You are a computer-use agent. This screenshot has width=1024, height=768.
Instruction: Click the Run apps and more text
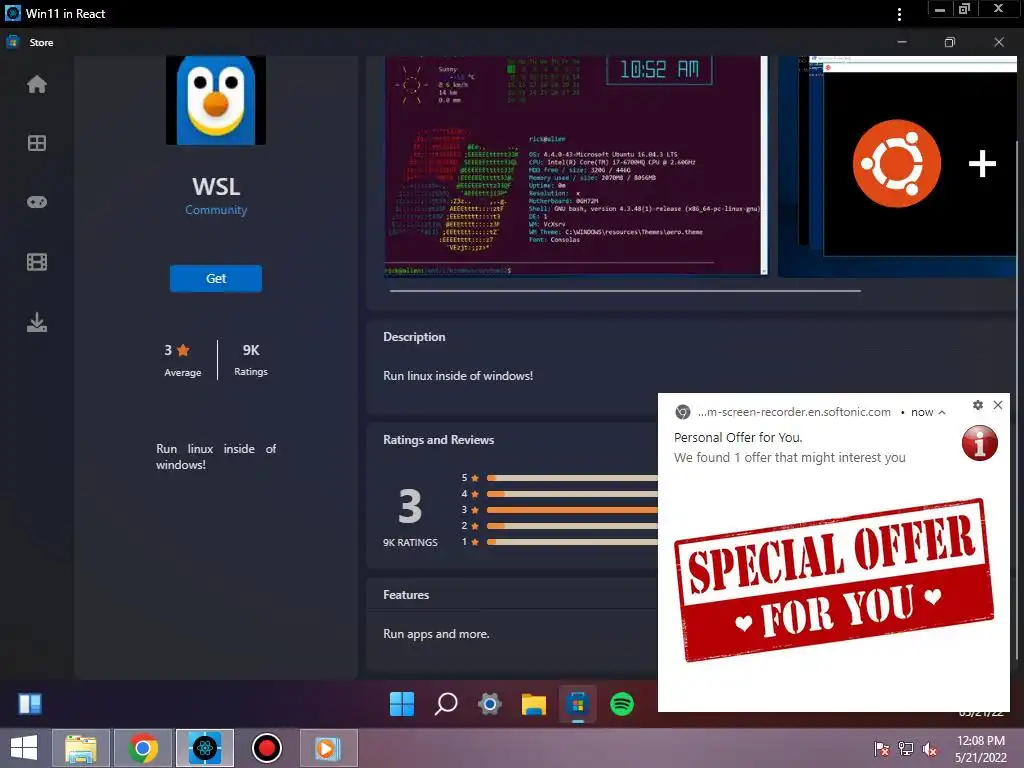pos(436,634)
